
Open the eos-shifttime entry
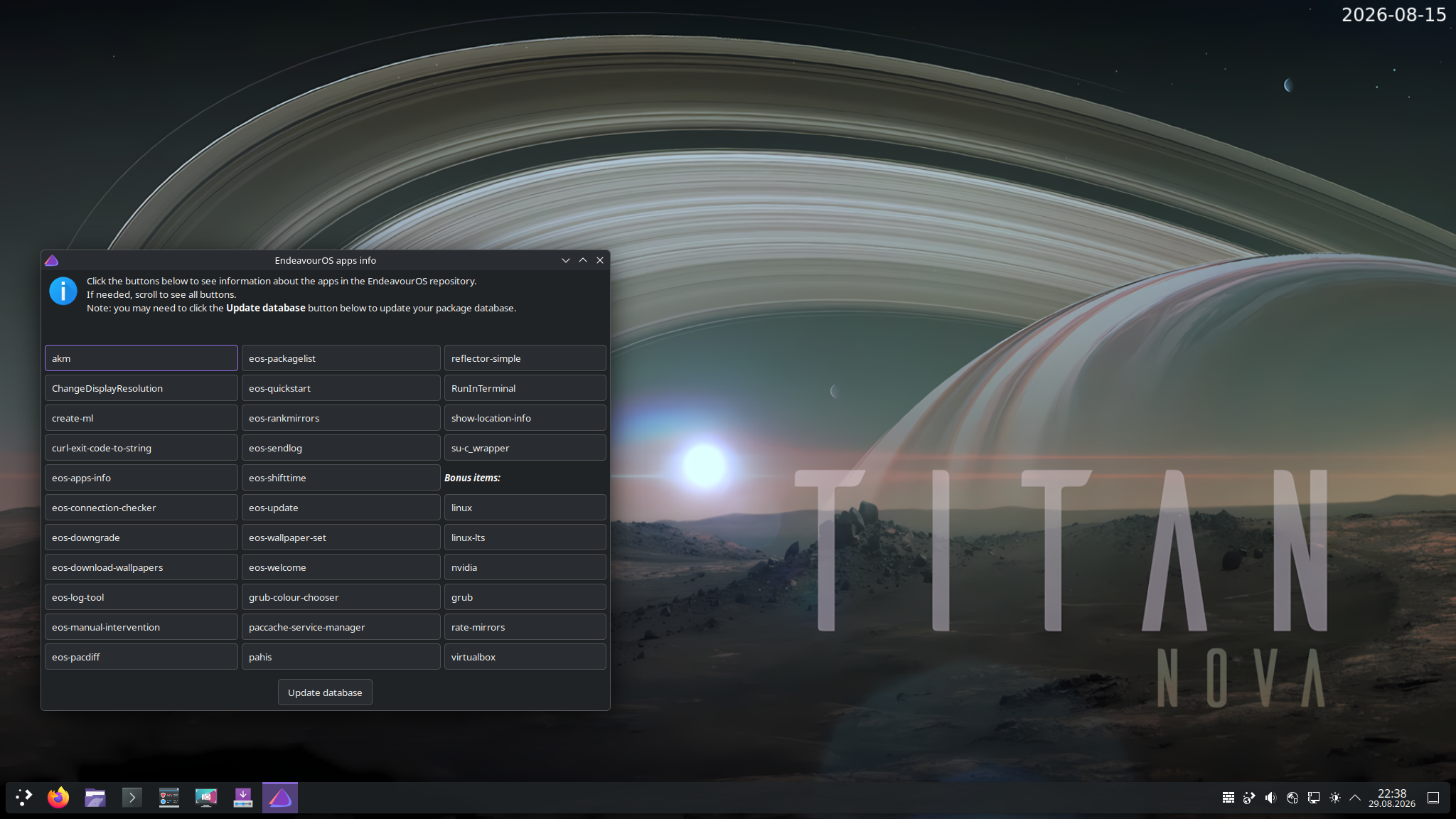pos(341,478)
